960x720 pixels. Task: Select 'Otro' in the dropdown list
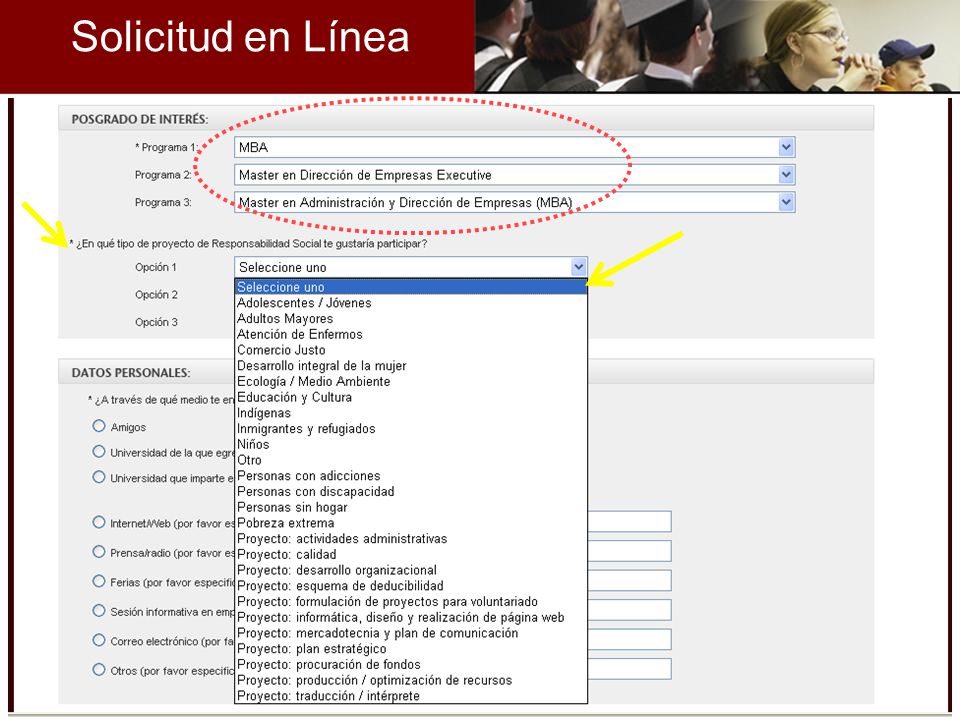[x=411, y=460]
